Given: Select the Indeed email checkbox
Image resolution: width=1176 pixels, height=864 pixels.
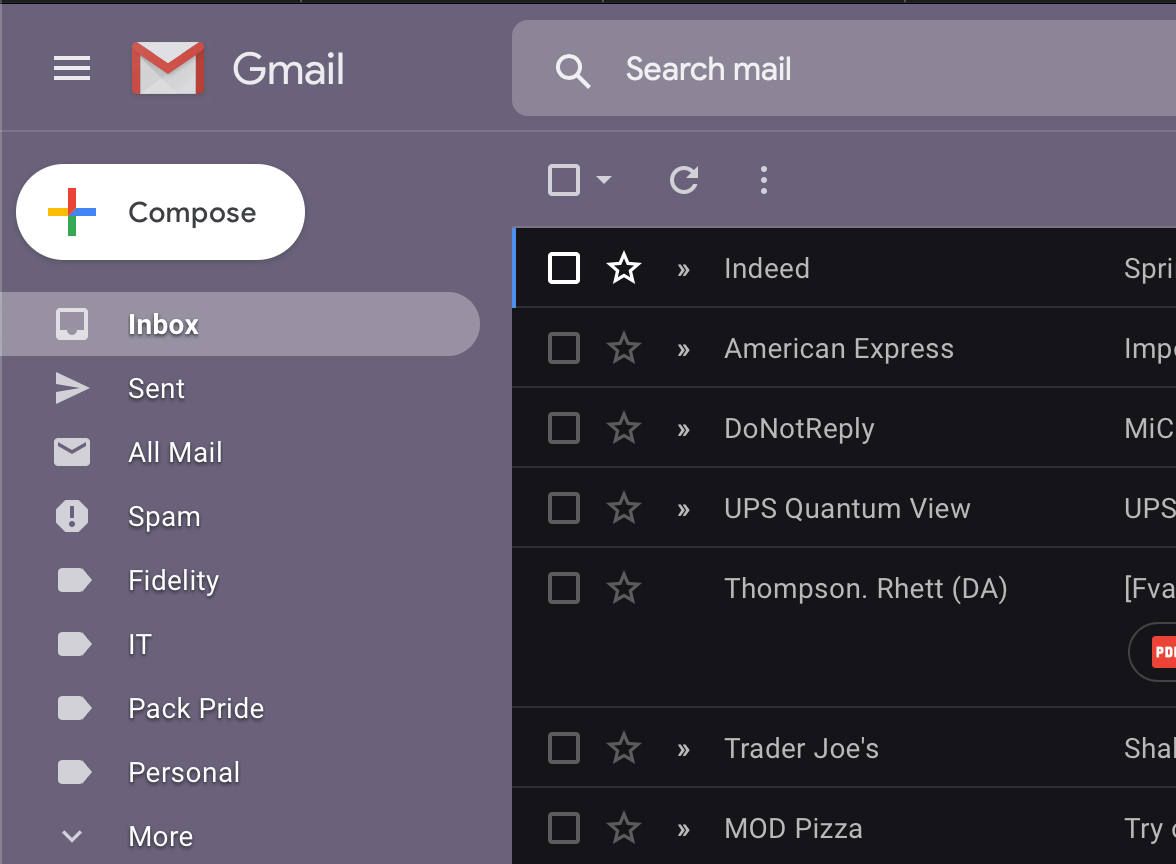Looking at the screenshot, I should click(x=564, y=268).
